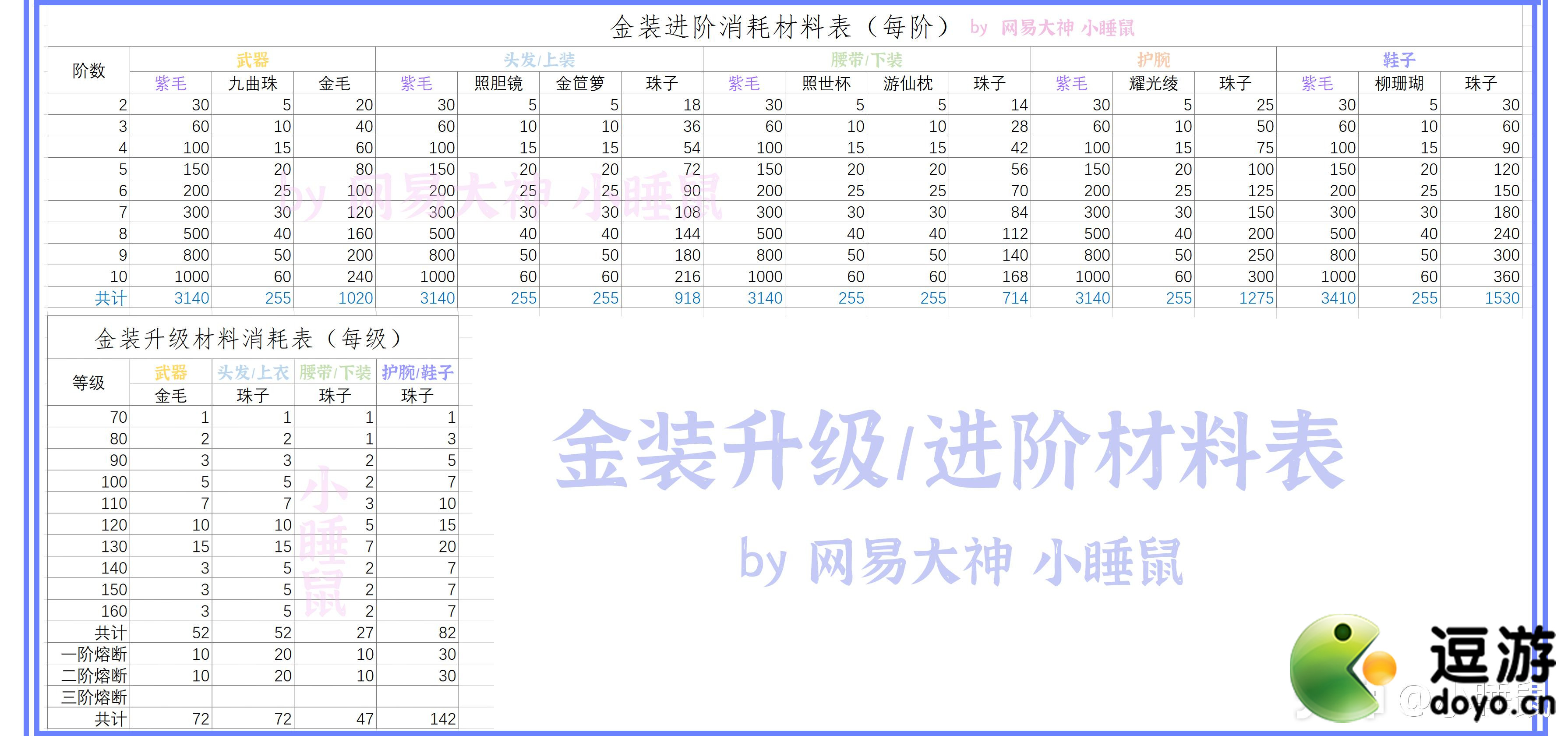Select the "头发/上装" group header
Image resolution: width=1568 pixels, height=736 pixels.
pyautogui.click(x=539, y=60)
